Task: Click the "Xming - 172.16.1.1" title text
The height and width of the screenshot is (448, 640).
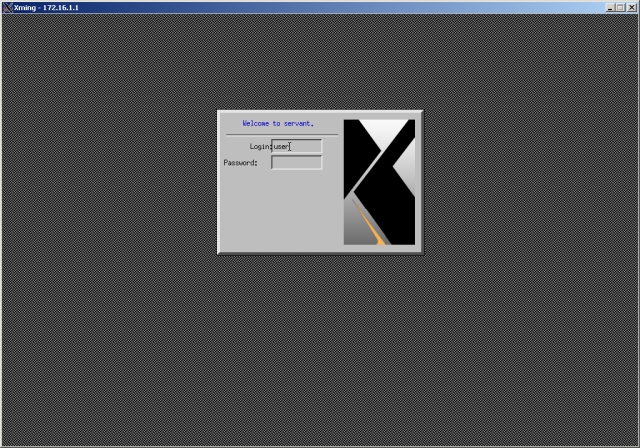Action: click(46, 7)
